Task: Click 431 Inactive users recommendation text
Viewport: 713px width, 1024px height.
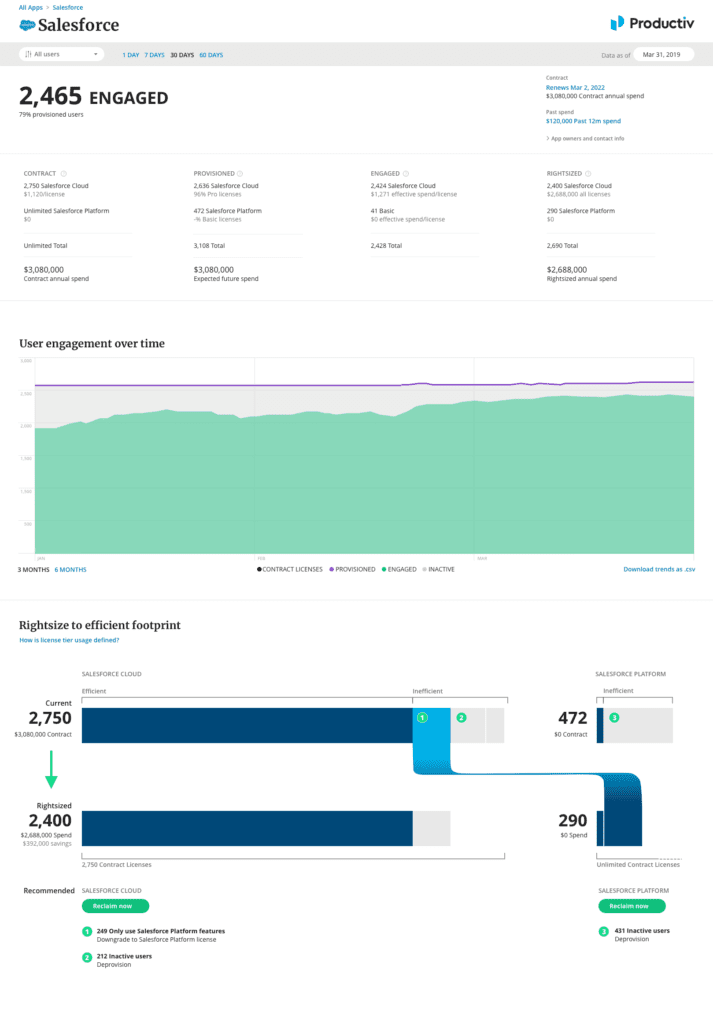Action: click(642, 931)
